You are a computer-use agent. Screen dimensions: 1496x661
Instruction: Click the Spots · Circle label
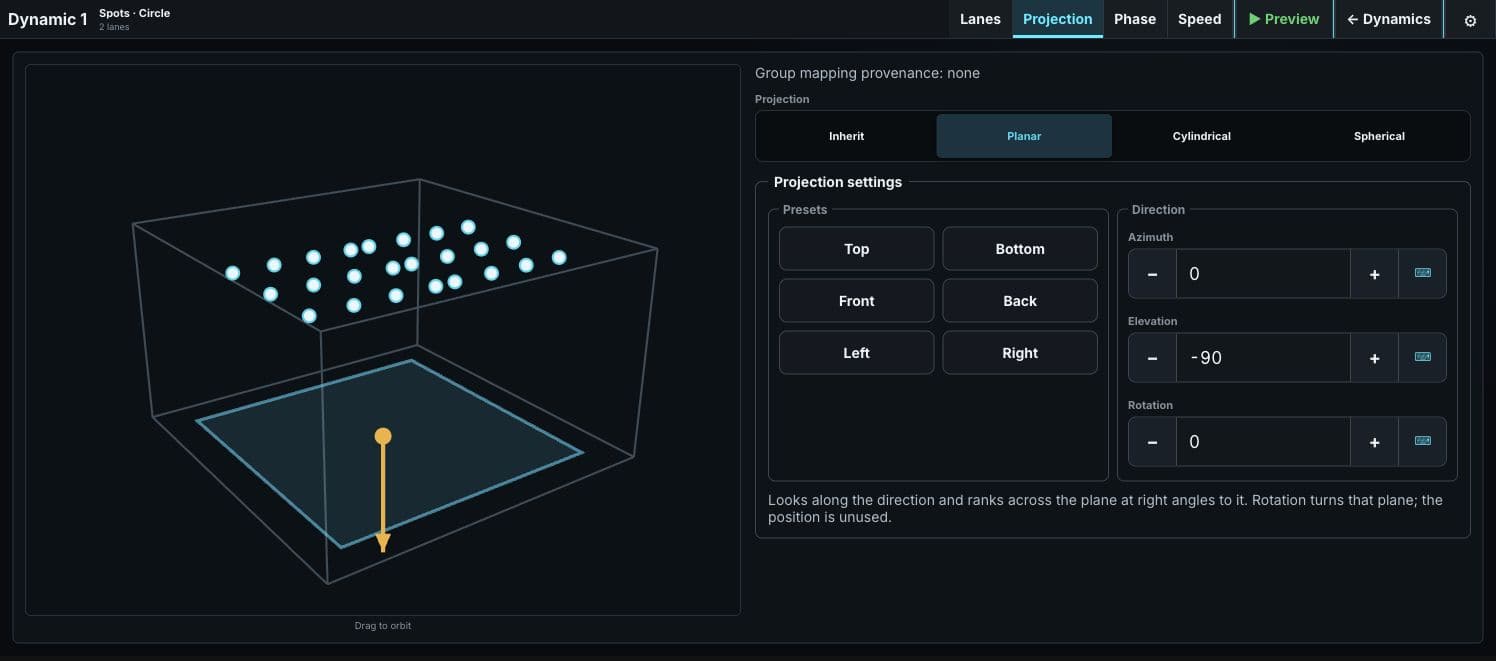[134, 13]
